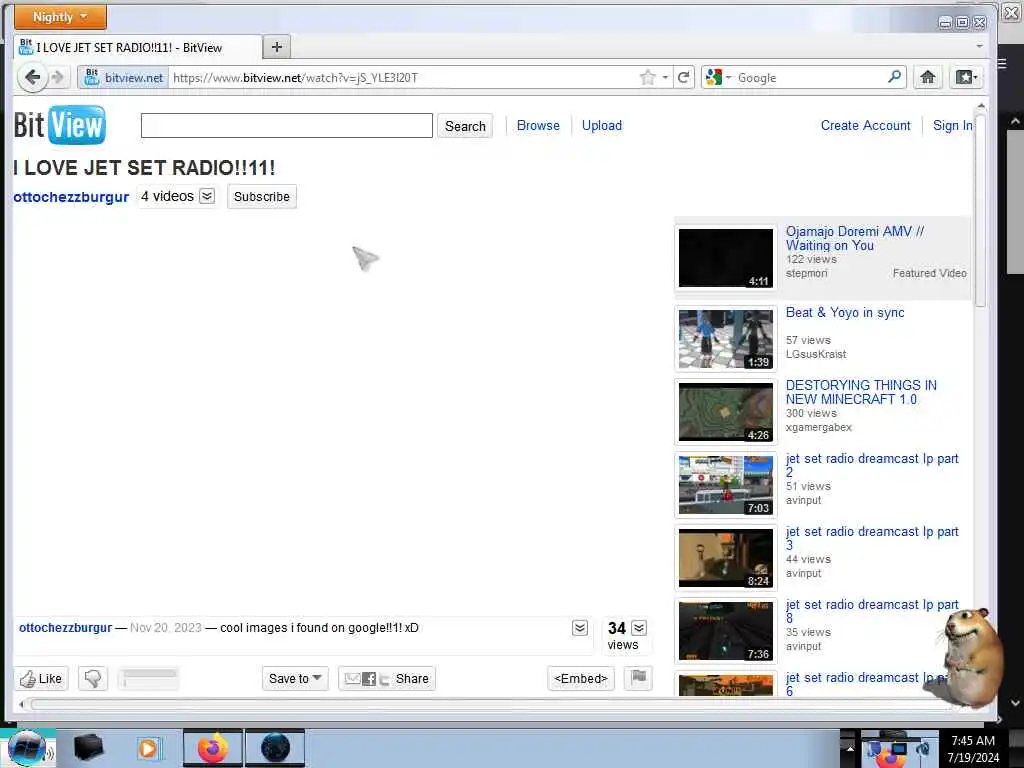Open the search engine selector dropdown
Viewport: 1024px width, 768px height.
718,77
